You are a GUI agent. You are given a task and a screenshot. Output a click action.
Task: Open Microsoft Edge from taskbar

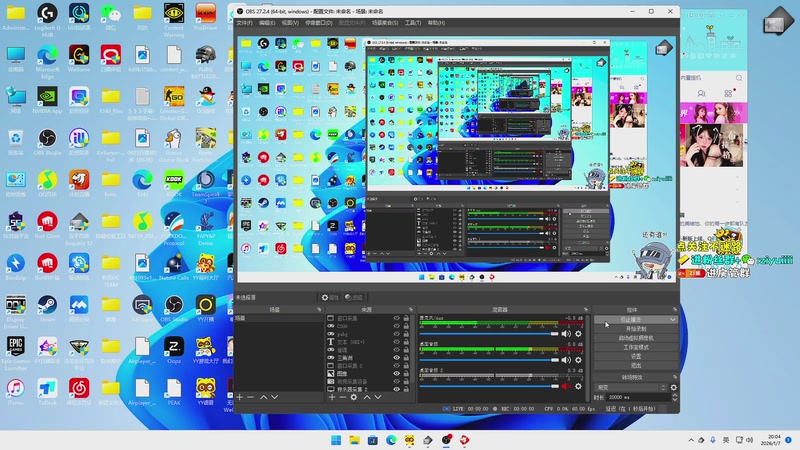tap(391, 440)
